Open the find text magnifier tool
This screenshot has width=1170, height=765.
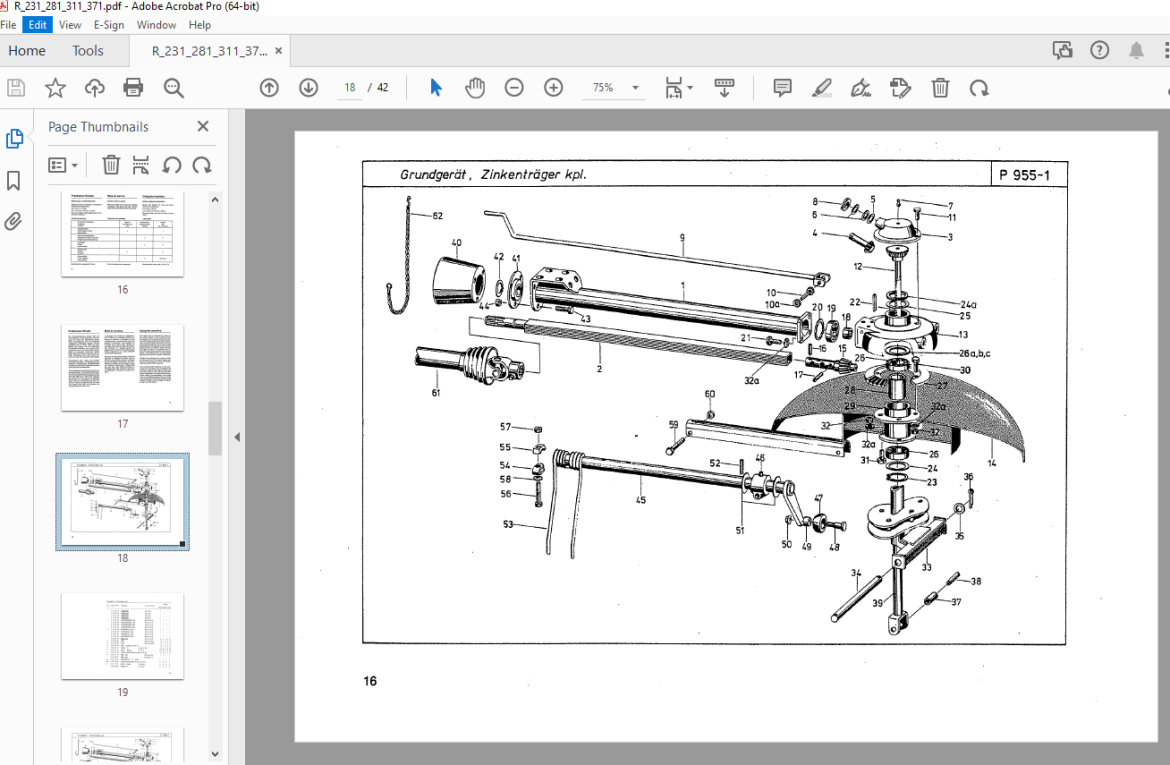[173, 88]
